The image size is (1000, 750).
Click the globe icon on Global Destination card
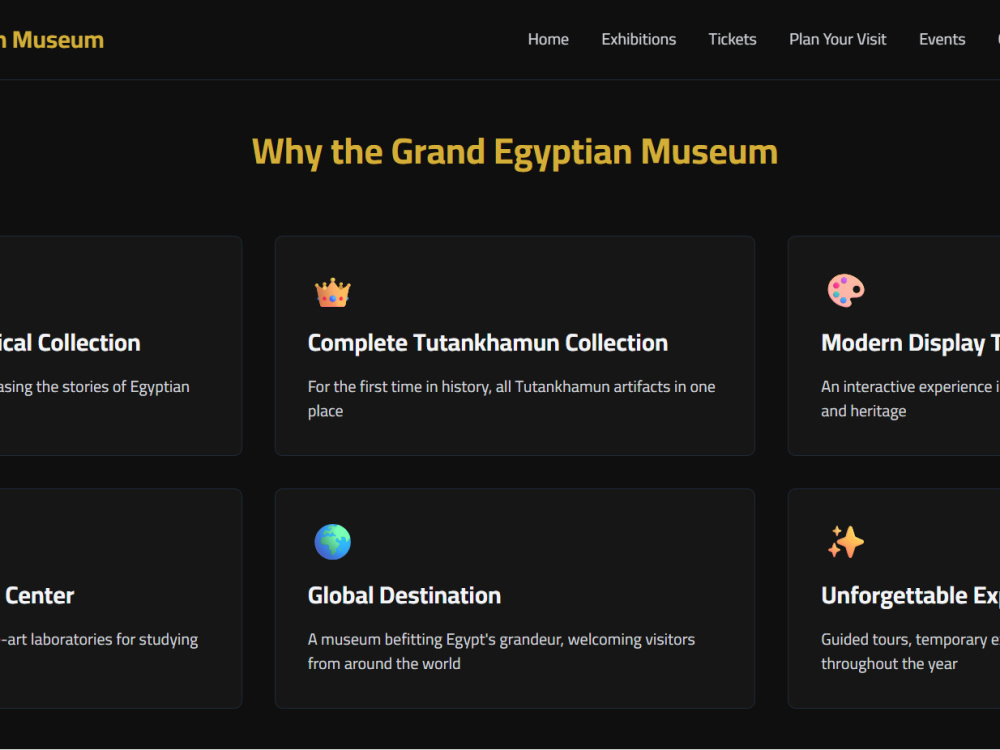tap(332, 542)
